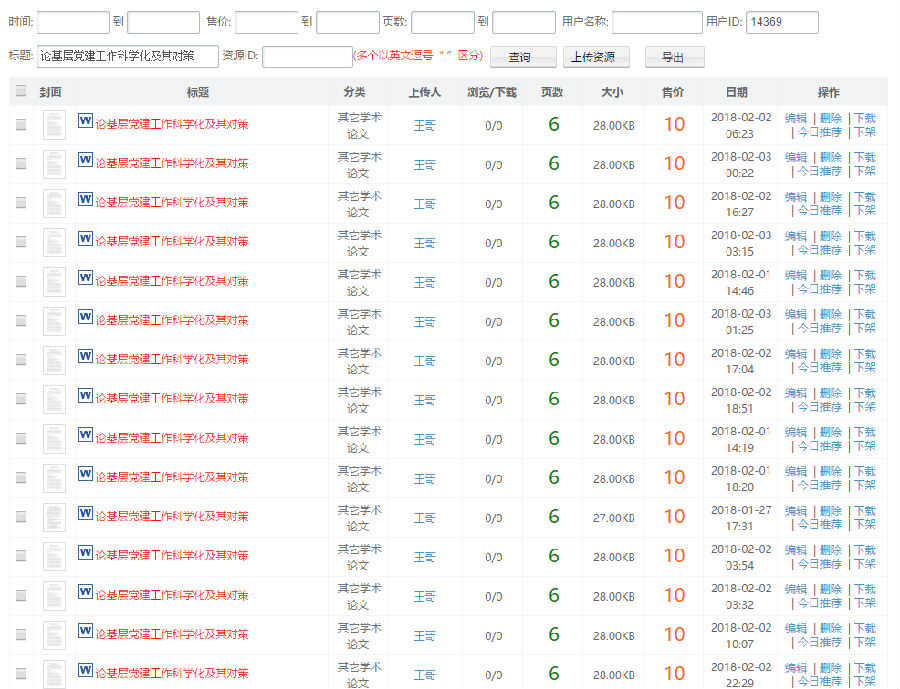This screenshot has width=900, height=689.
Task: Click the 导出 export button
Action: click(674, 57)
